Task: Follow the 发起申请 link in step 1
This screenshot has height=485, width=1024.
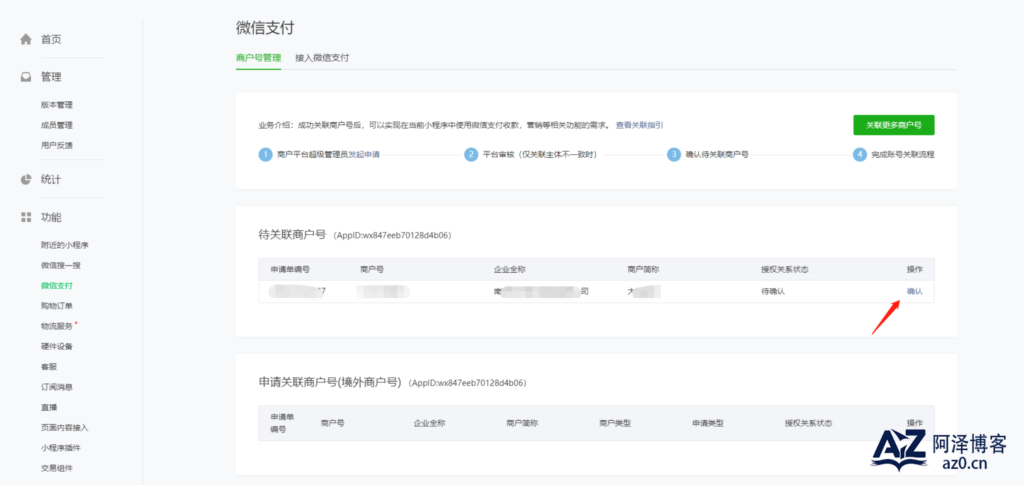Action: tap(364, 155)
